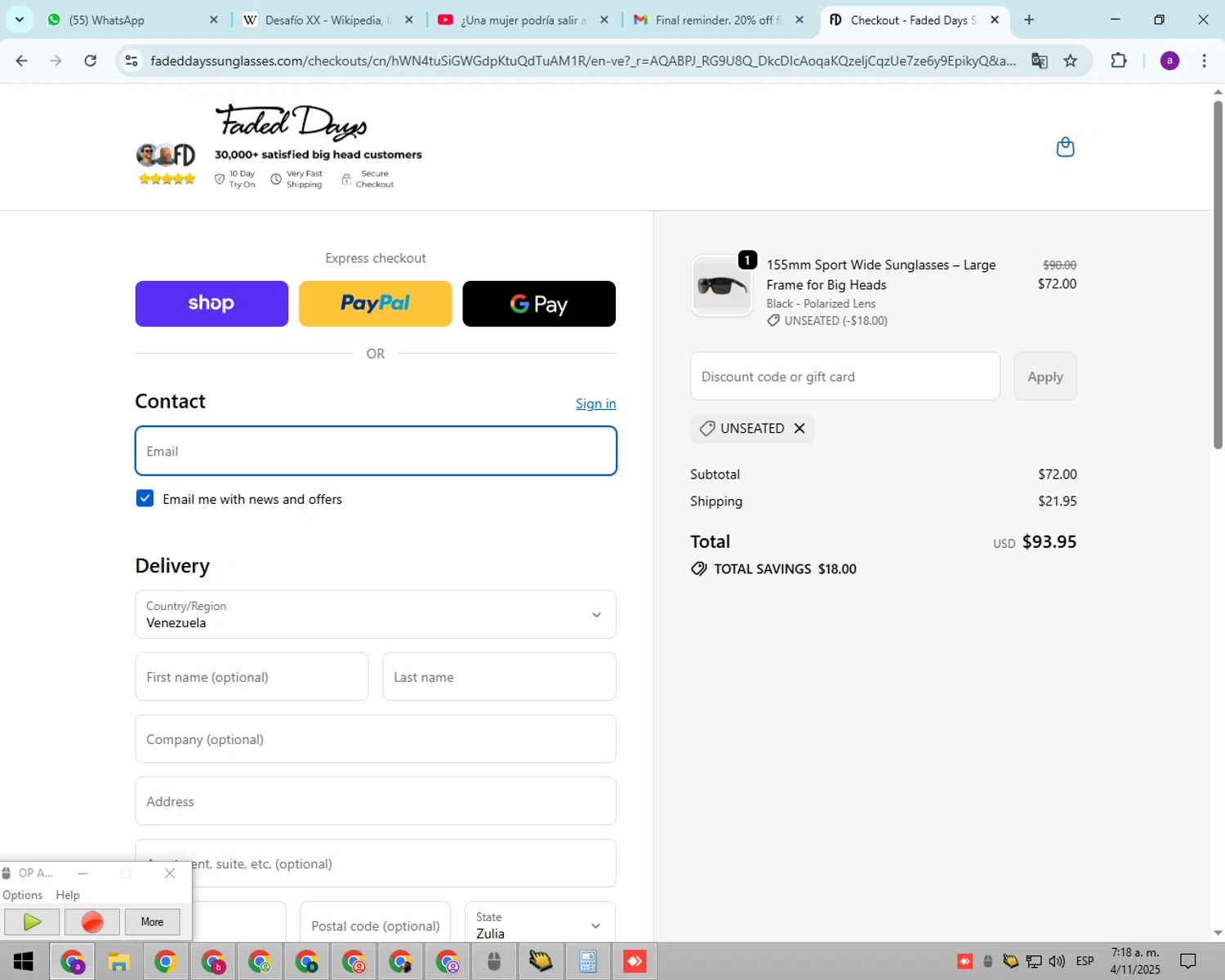
Task: Uncheck Email me with news and offers
Action: [x=145, y=498]
